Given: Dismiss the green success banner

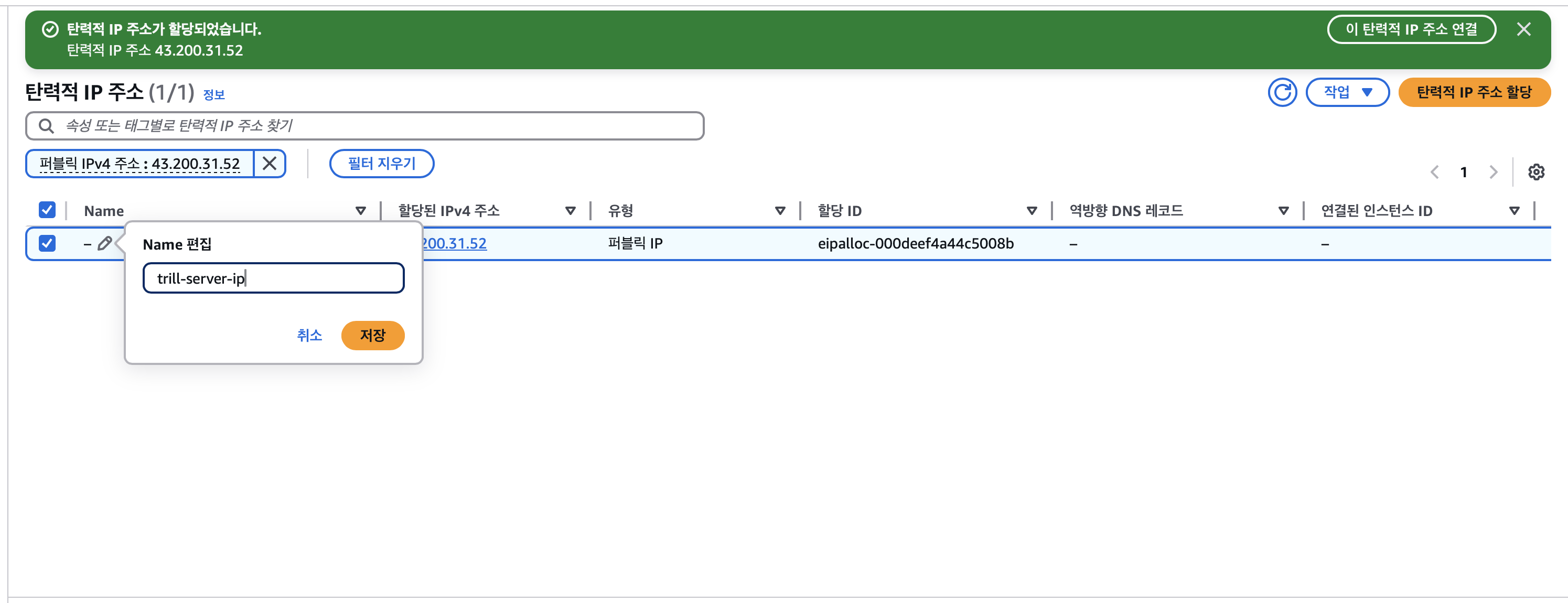Looking at the screenshot, I should click(x=1523, y=29).
